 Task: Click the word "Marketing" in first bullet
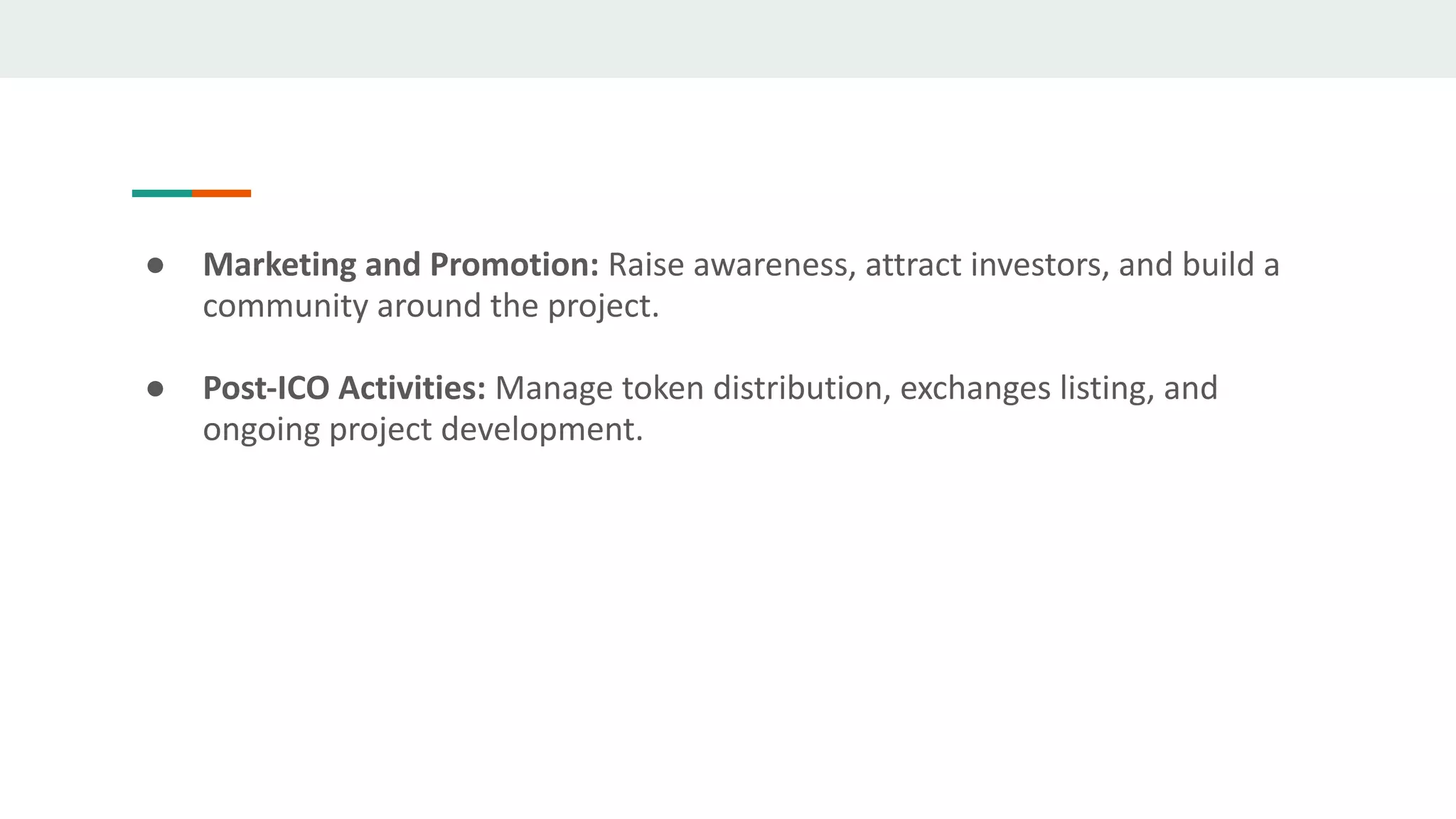pos(279,264)
